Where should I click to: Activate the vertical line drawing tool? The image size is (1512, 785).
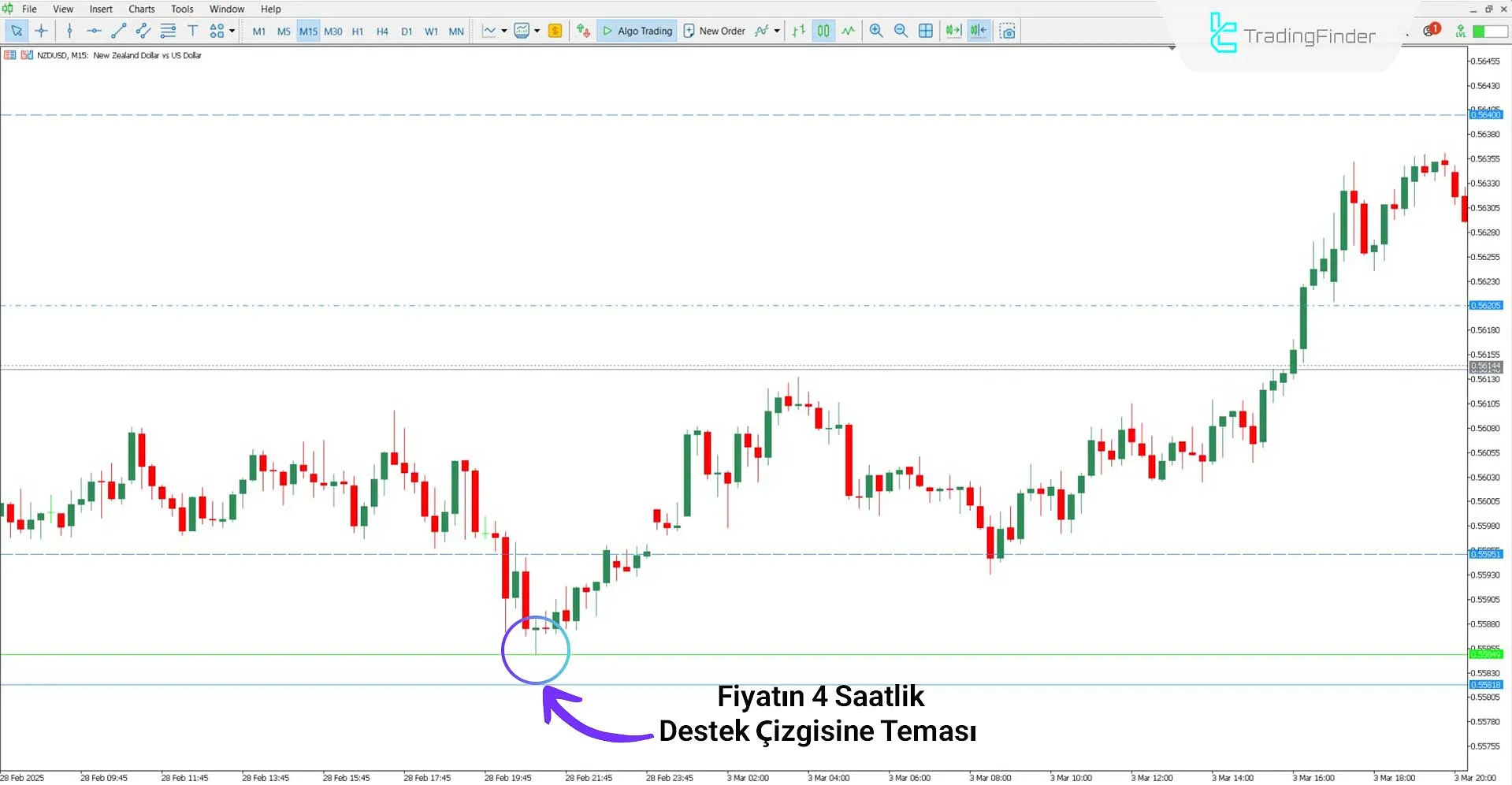69,31
